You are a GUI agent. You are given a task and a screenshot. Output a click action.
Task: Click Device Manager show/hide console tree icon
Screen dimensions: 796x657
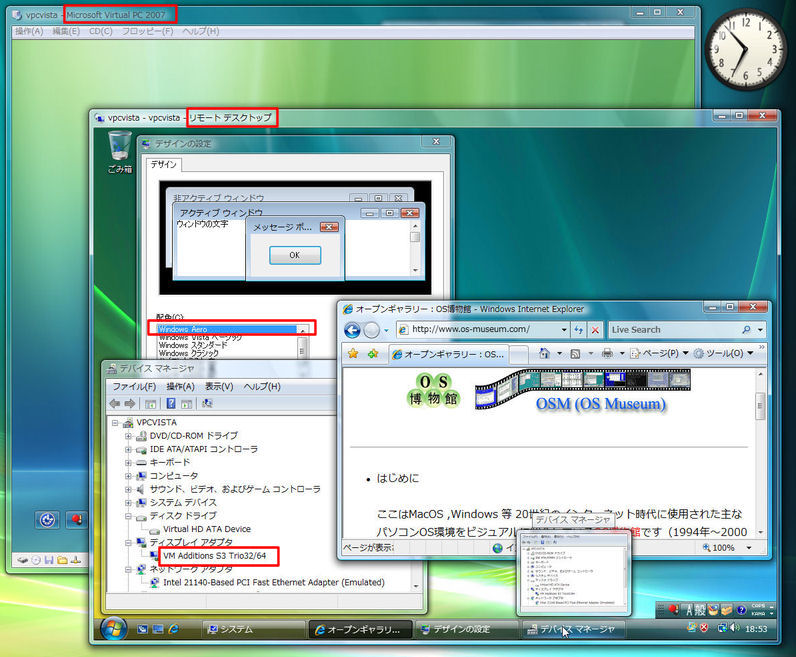(x=150, y=404)
